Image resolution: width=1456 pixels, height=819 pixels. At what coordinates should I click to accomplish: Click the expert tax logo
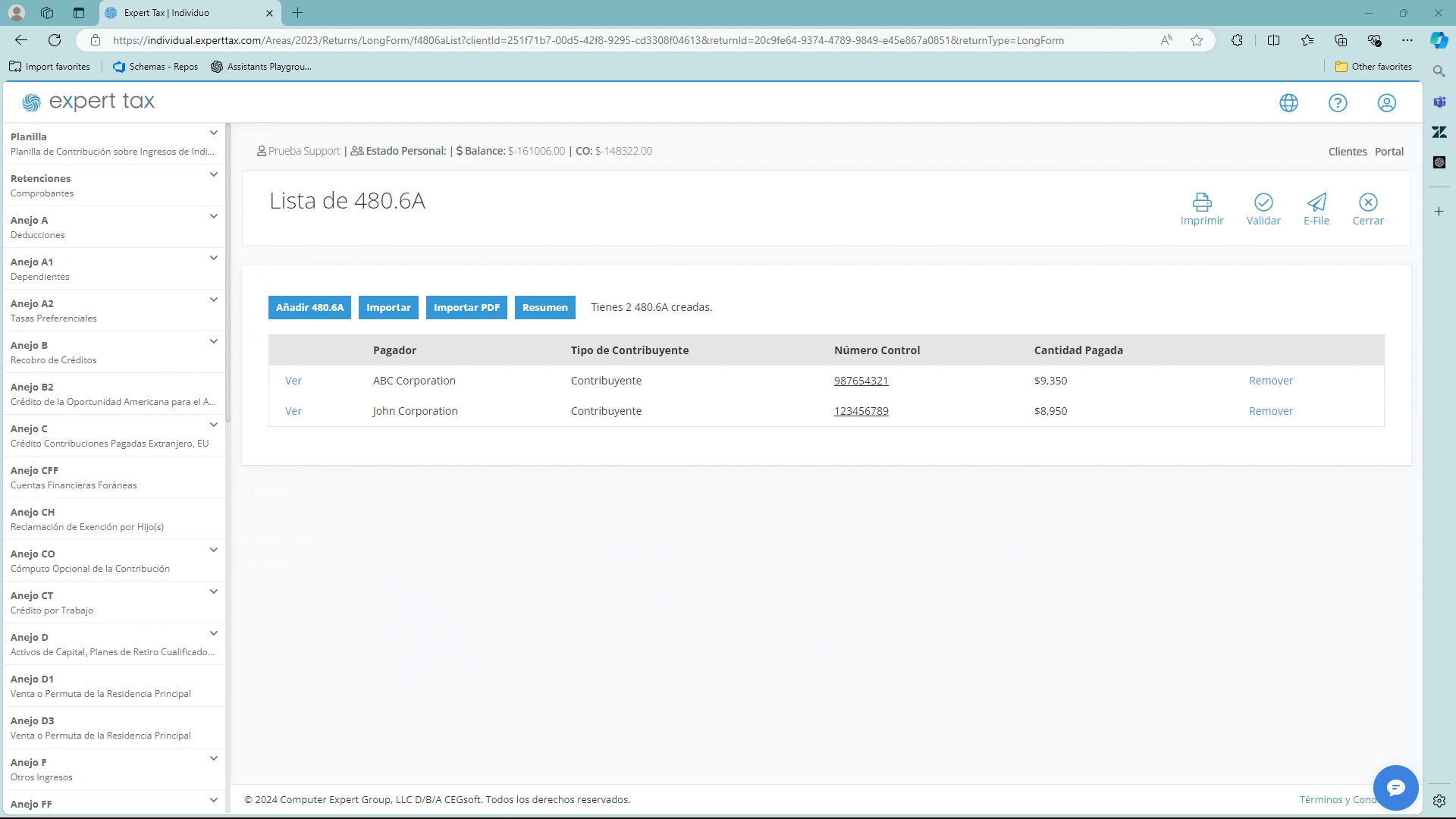(x=89, y=102)
